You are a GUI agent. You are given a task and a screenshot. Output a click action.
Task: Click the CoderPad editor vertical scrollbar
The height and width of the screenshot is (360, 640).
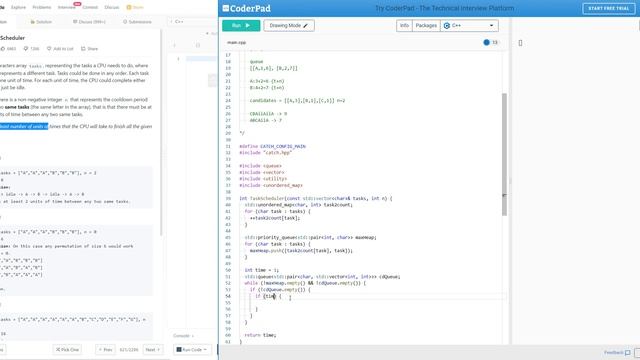pos(504,154)
